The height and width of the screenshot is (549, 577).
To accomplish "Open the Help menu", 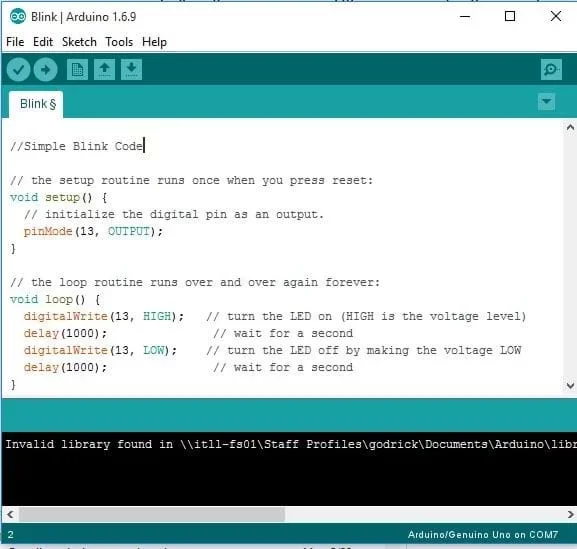I will (154, 42).
